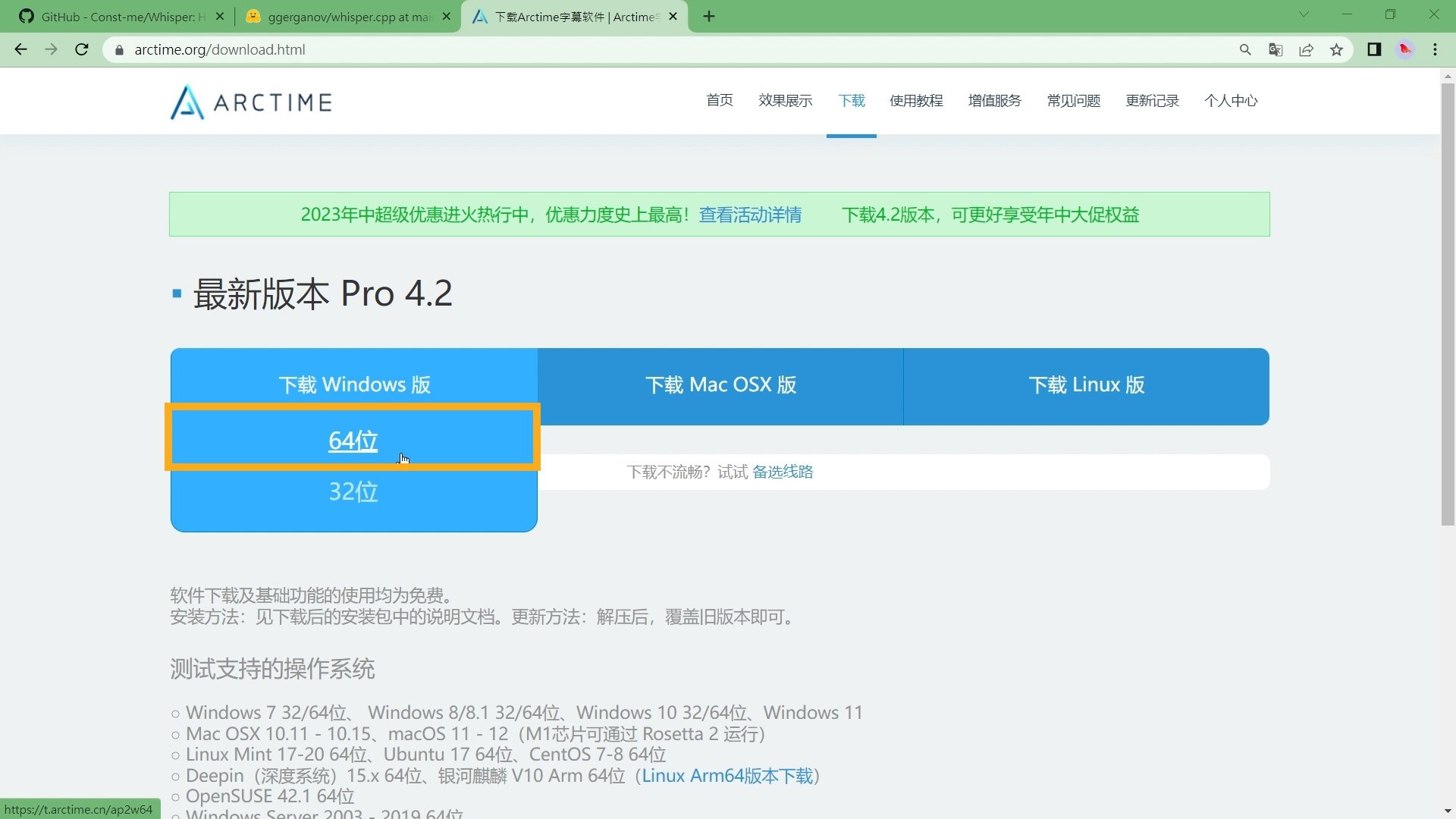The width and height of the screenshot is (1456, 819).
Task: Select the 下载 Mac OSX 版 tab
Action: tap(720, 386)
